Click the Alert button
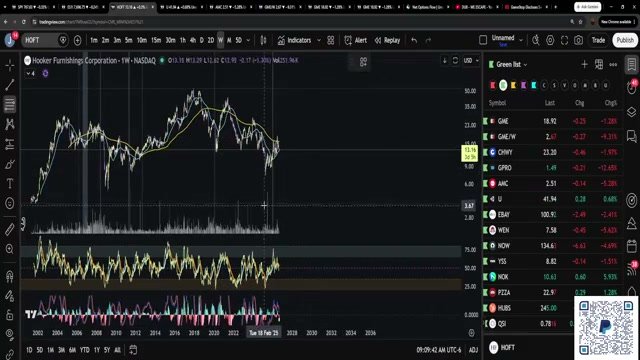 tap(356, 40)
